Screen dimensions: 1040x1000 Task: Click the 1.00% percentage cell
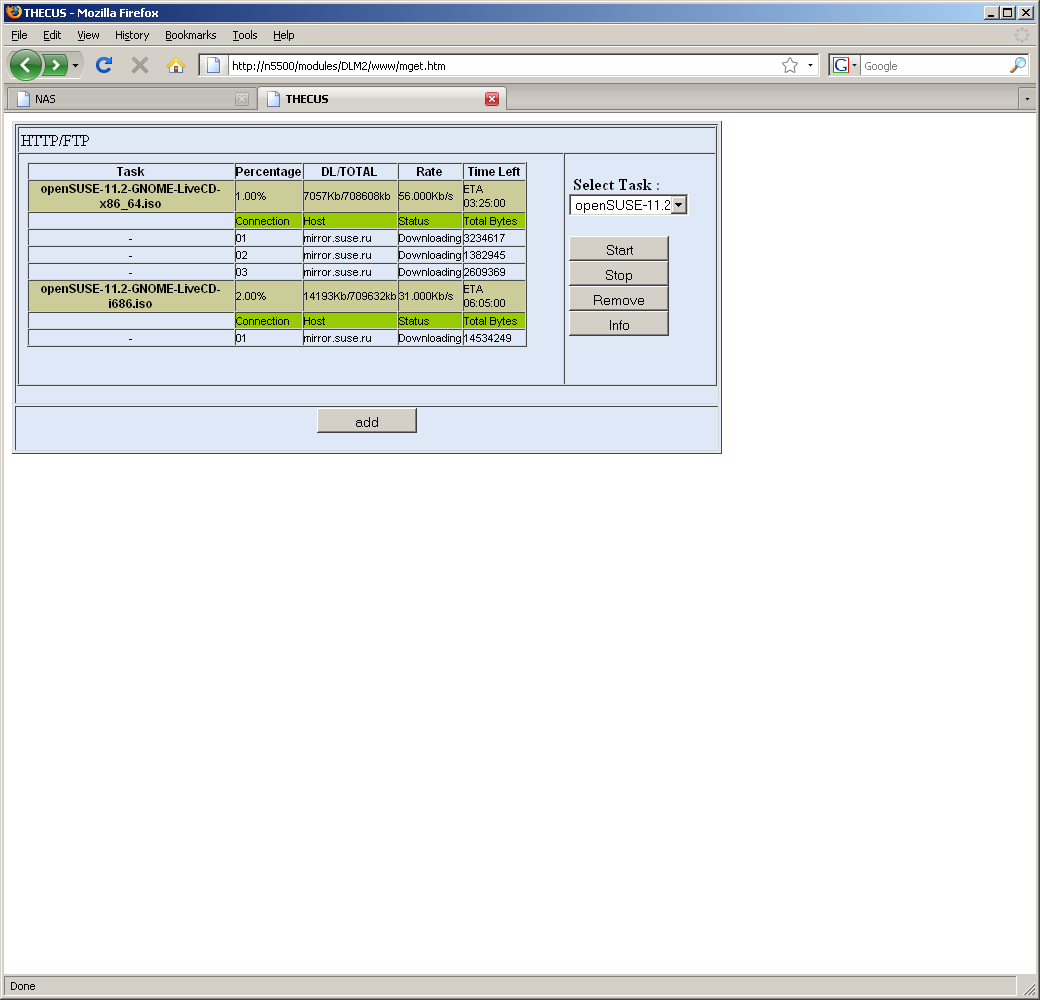[x=269, y=196]
